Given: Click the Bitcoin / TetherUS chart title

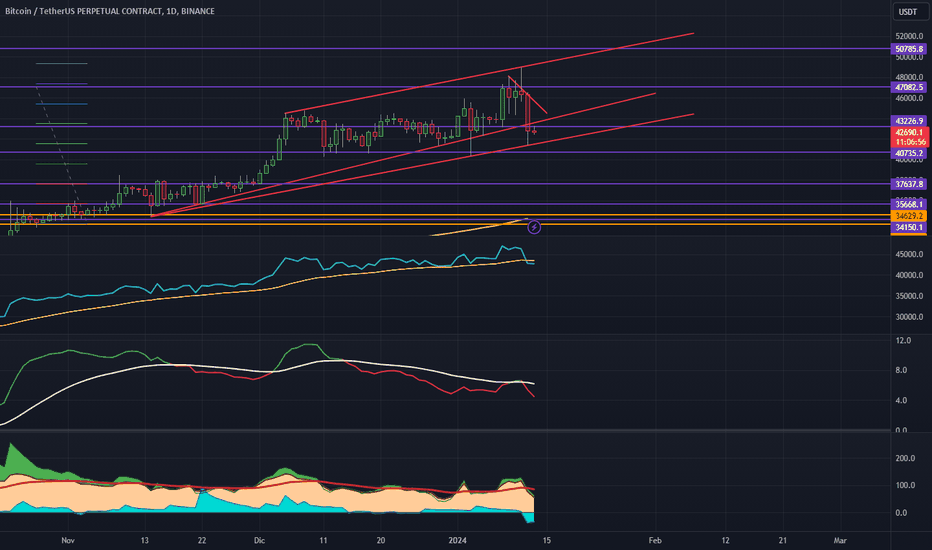Looking at the screenshot, I should (110, 11).
